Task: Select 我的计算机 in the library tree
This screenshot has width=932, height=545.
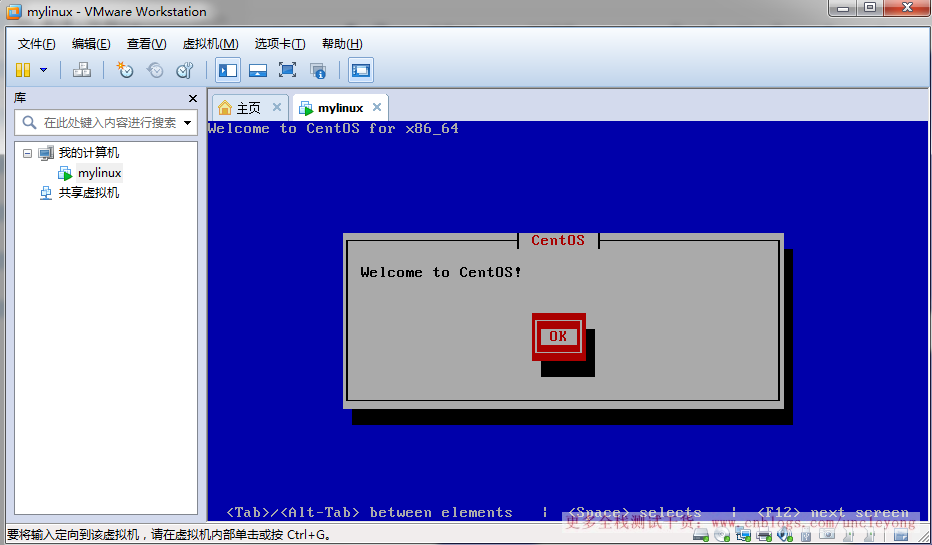Action: point(89,153)
